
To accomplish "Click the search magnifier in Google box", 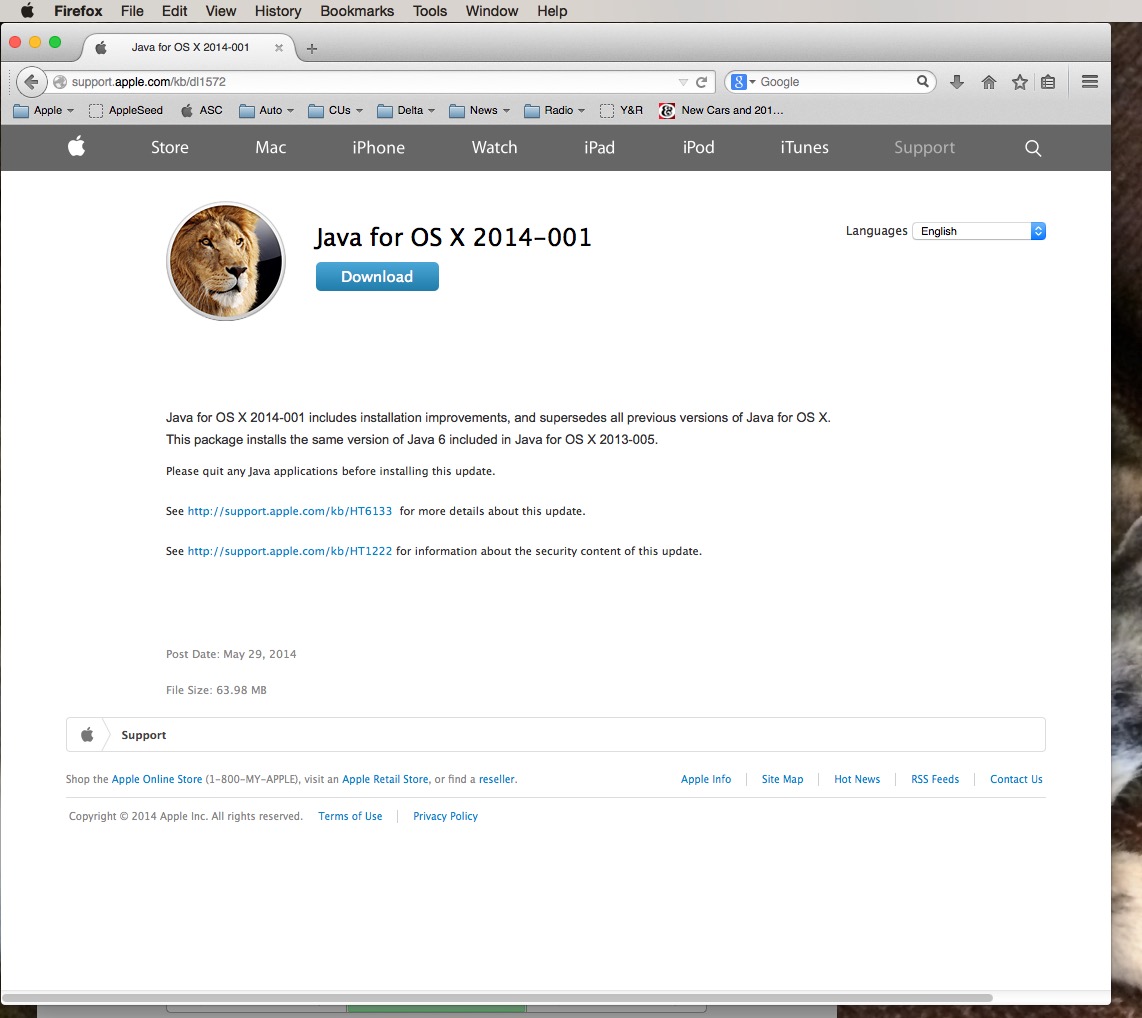I will pyautogui.click(x=922, y=82).
